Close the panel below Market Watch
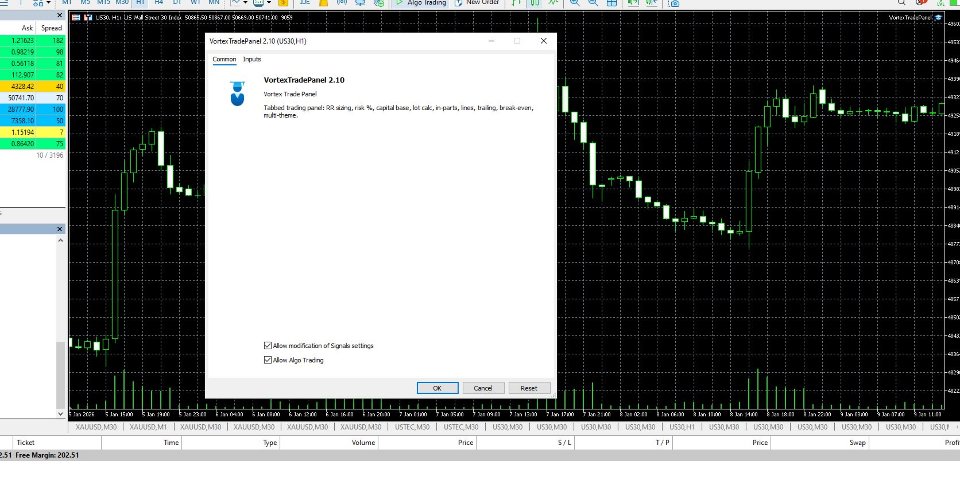This screenshot has height=496, width=960. tap(59, 229)
